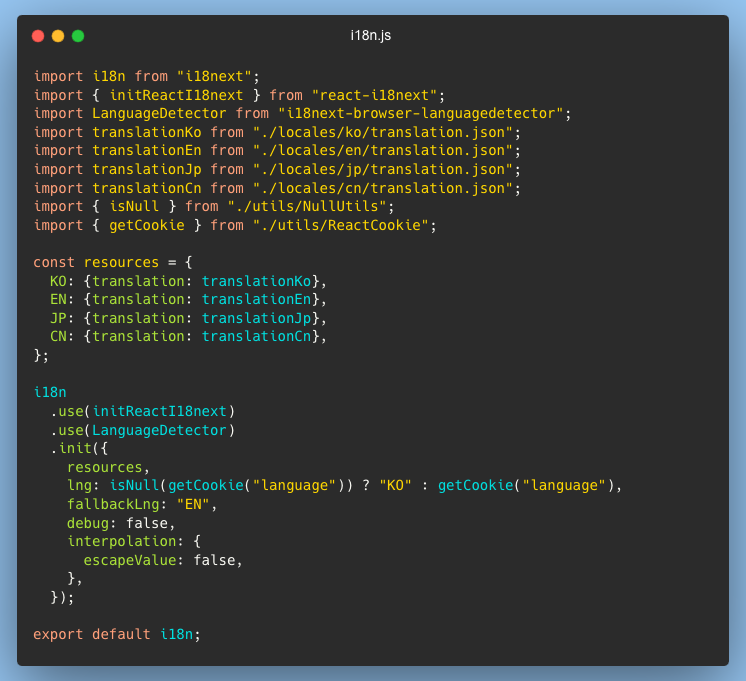Click the green maximize window button

pos(78,36)
